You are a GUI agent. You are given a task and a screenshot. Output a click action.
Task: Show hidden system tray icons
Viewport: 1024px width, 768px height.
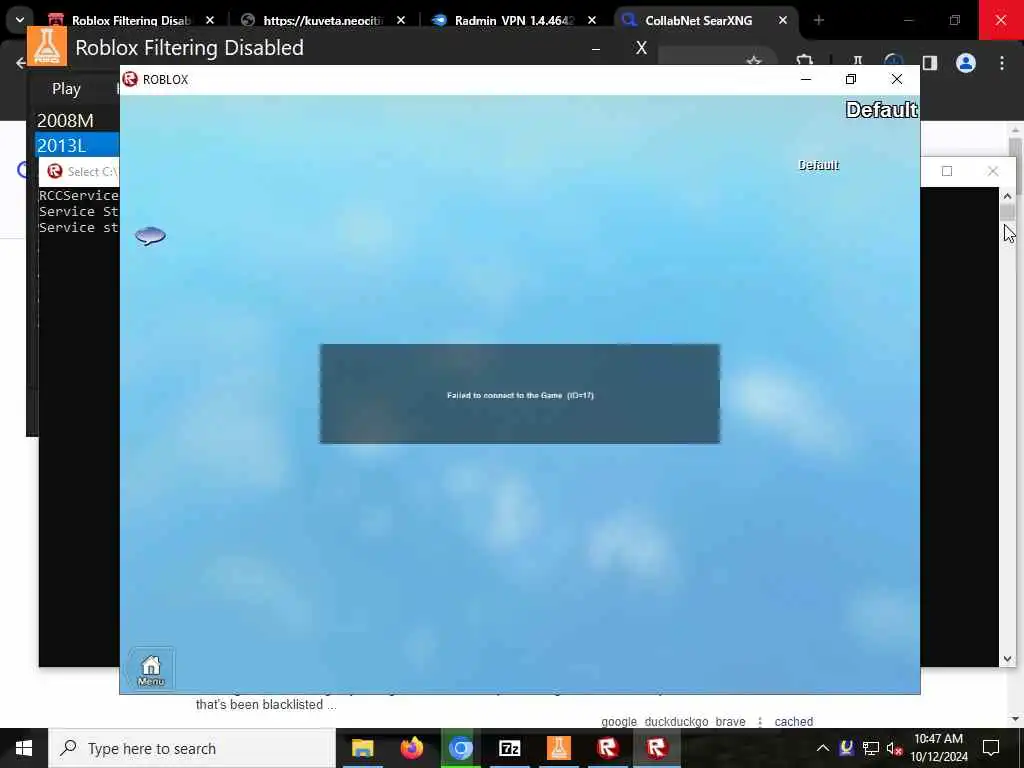823,748
